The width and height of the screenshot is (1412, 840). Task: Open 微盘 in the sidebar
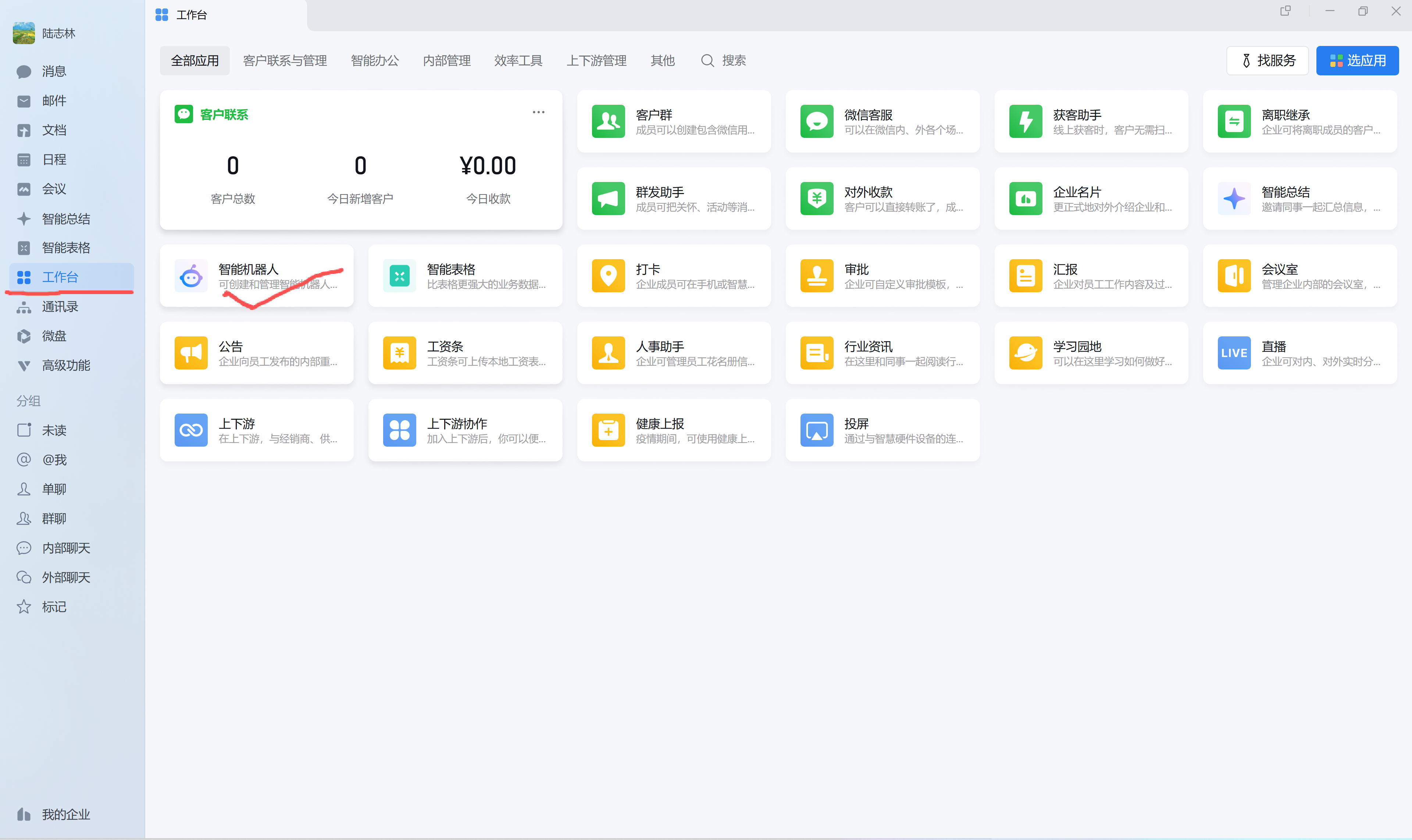click(x=71, y=336)
